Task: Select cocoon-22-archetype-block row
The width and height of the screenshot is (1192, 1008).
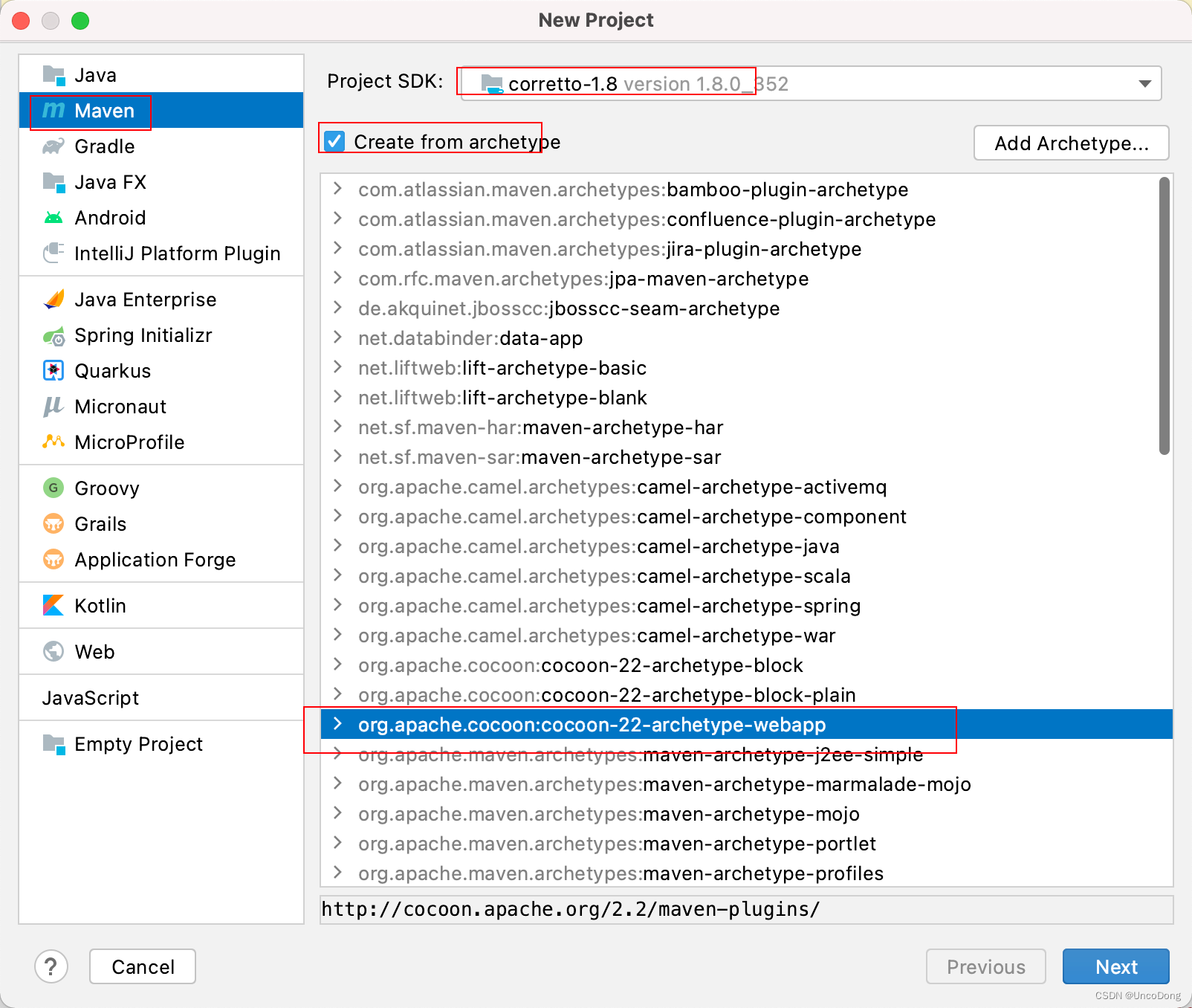Action: 747,665
